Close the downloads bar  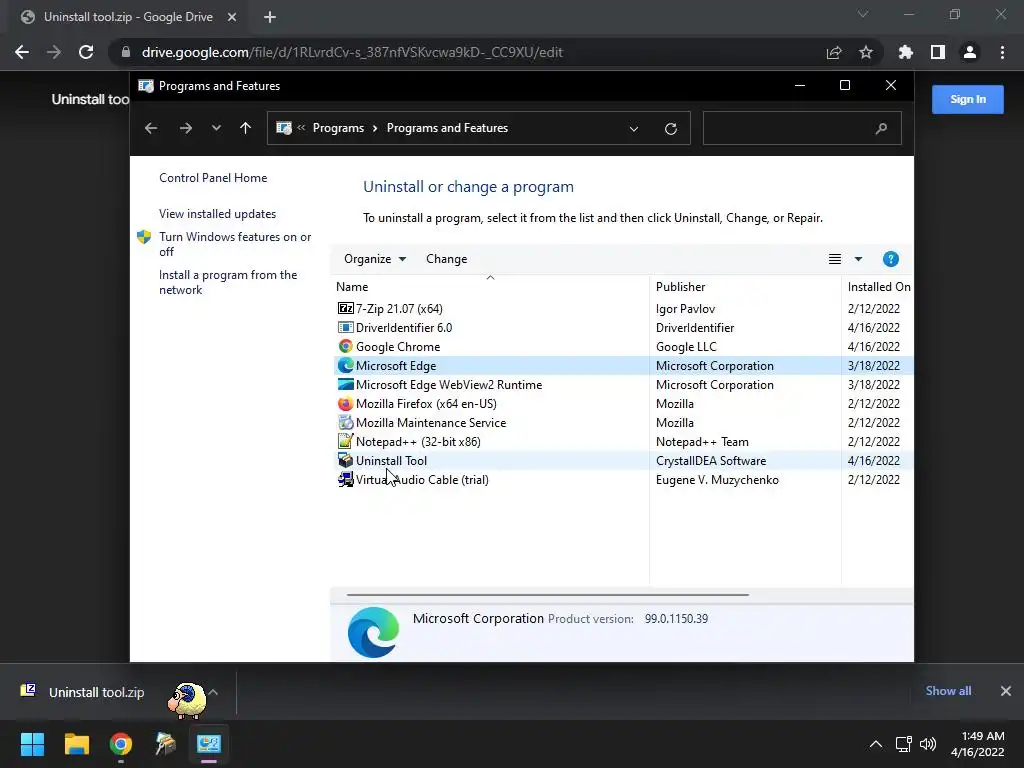coord(1006,691)
